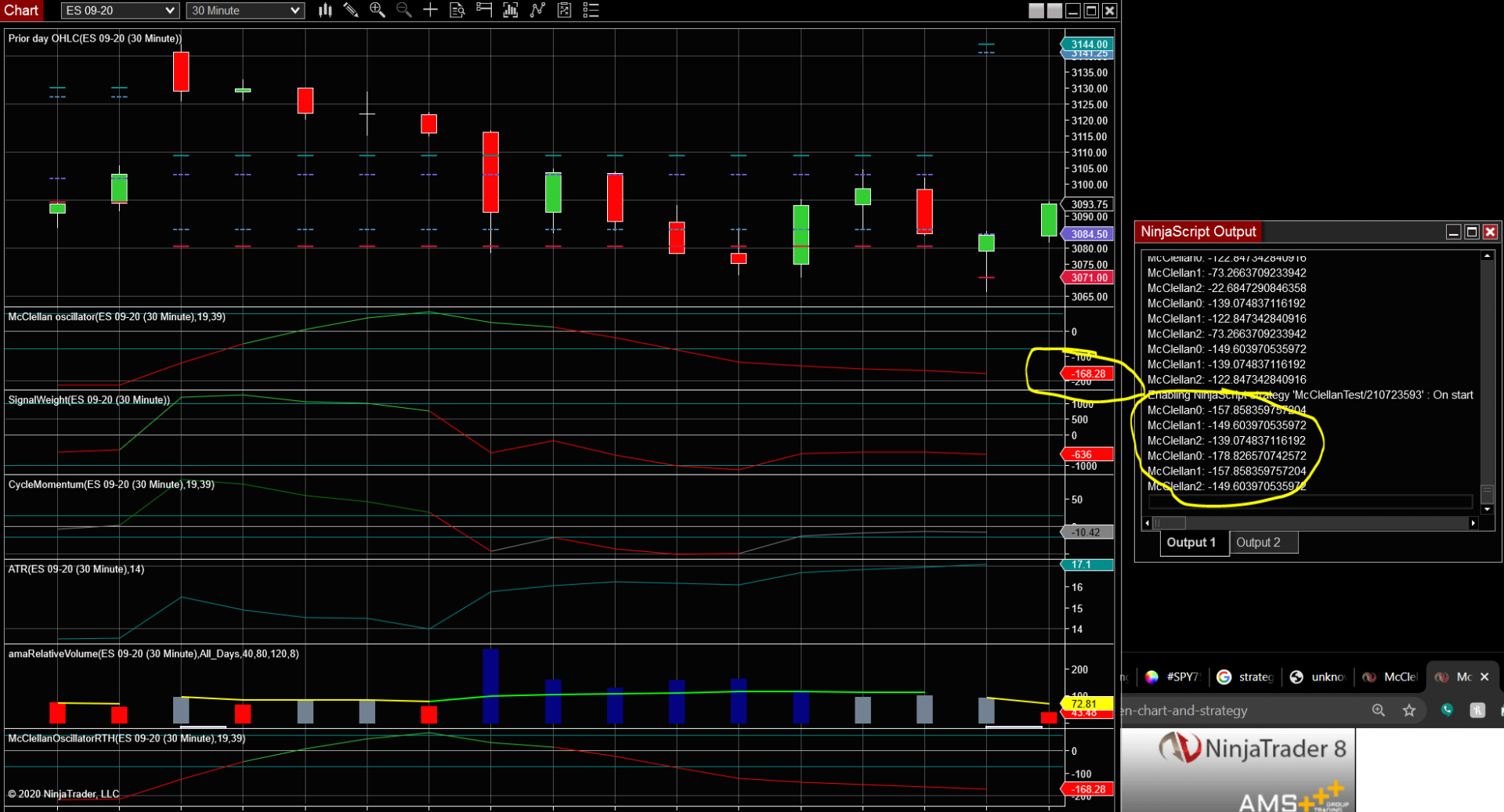Select the 'Enabling NinjaScript strategy' output line
The image size is (1504, 812).
click(x=1310, y=395)
